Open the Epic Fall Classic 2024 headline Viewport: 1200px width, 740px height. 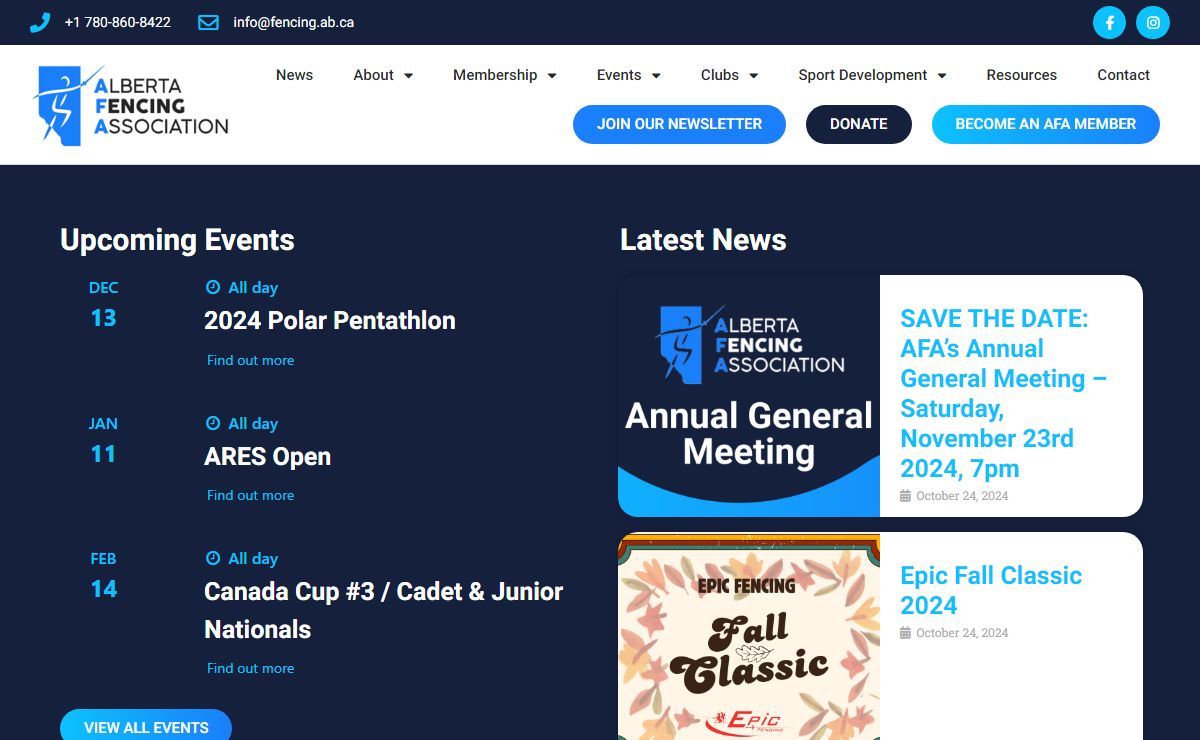point(991,590)
